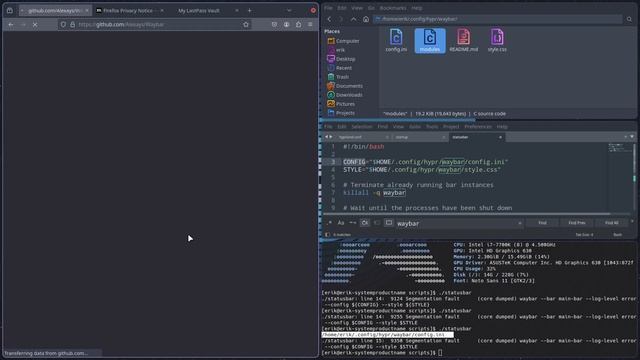640x360 pixels.
Task: Select the style.css file icon
Action: click(497, 40)
